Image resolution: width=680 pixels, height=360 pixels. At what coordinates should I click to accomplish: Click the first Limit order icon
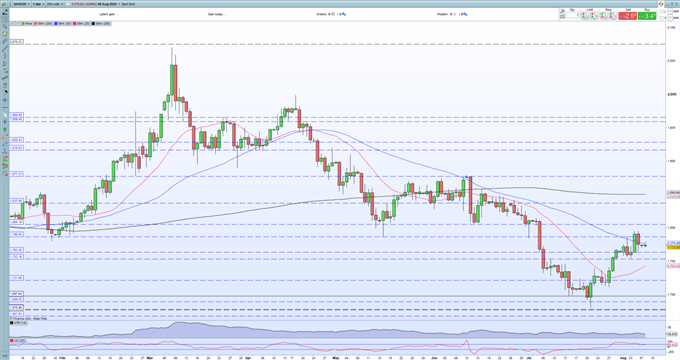coord(585,16)
